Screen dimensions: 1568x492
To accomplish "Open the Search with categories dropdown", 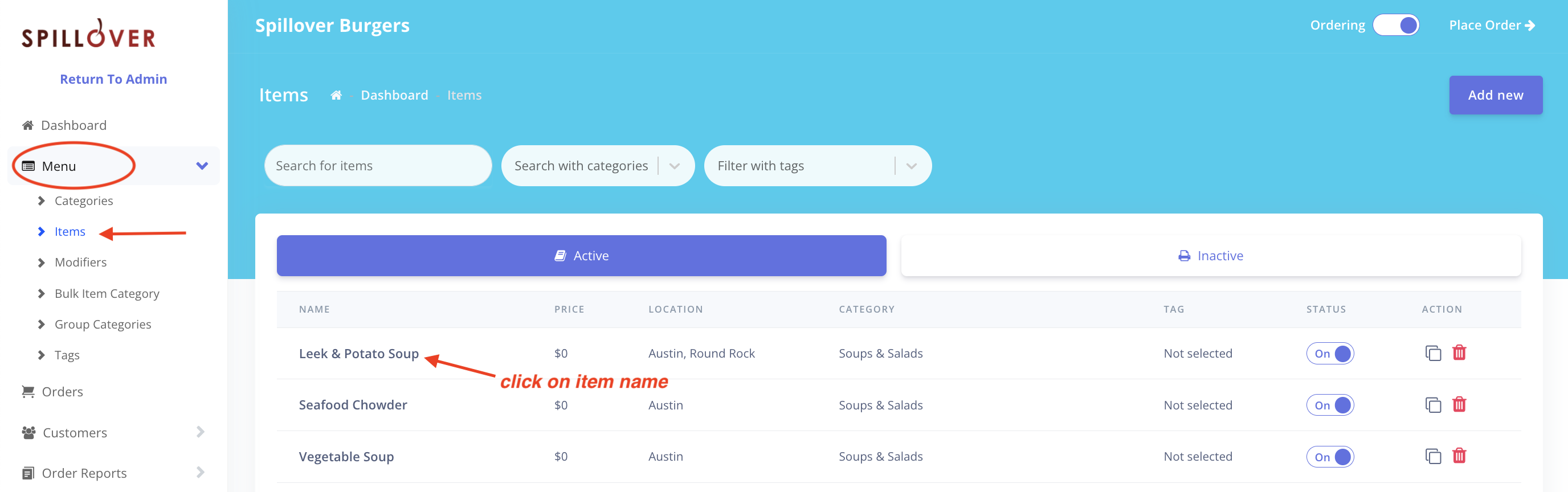I will point(598,165).
